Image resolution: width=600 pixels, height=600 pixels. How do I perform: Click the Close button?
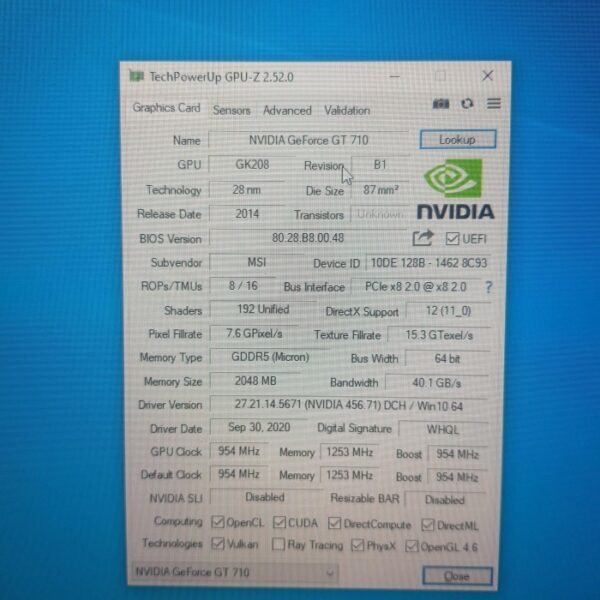tap(457, 576)
